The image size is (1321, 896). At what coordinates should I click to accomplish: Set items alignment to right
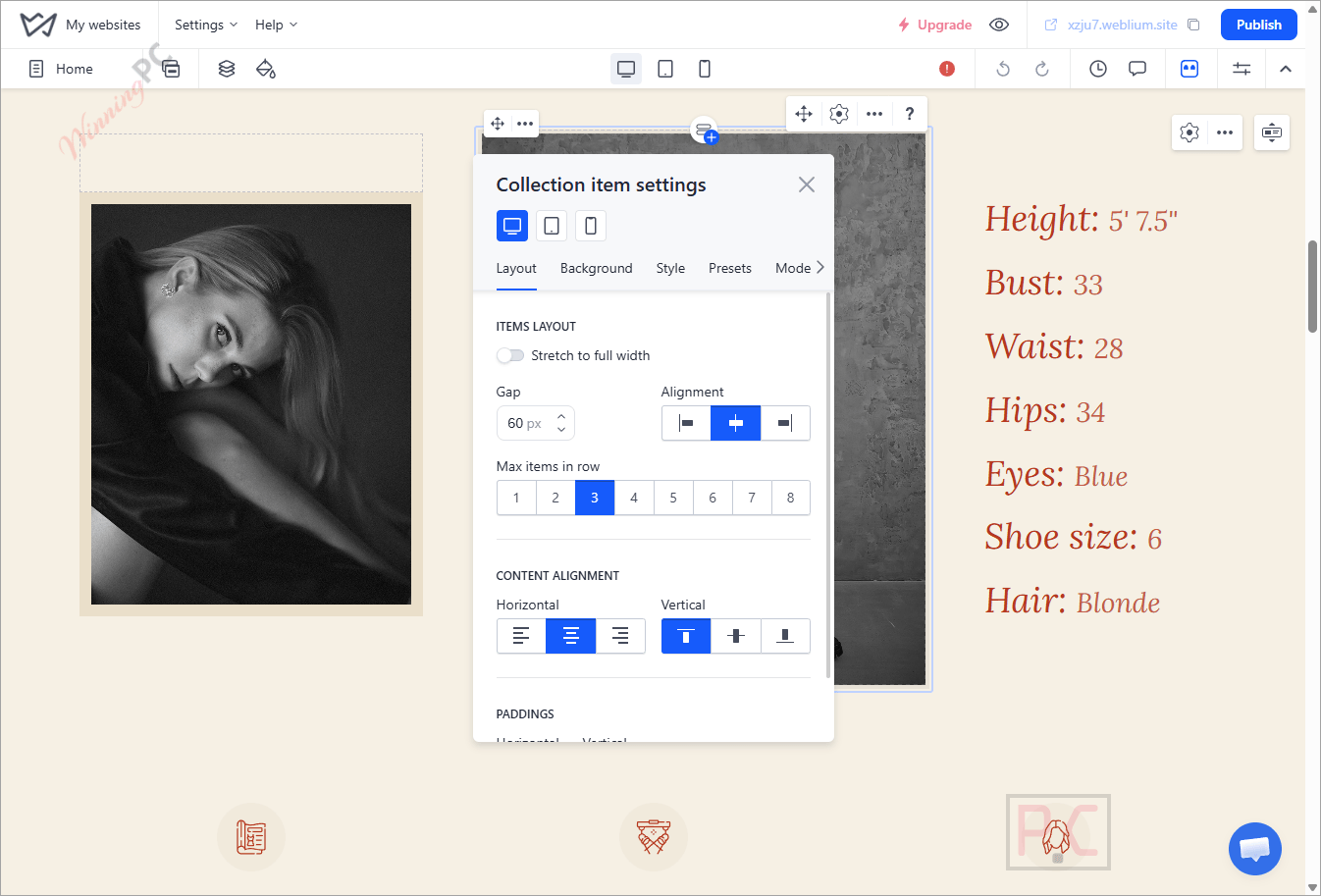[785, 423]
